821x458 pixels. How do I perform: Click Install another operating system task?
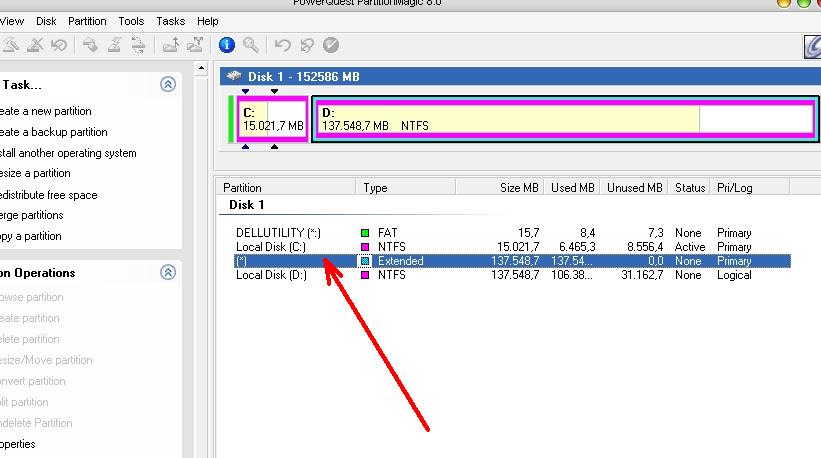coord(68,153)
